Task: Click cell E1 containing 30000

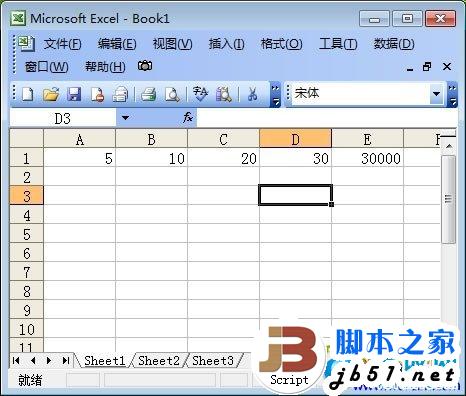Action: (367, 157)
